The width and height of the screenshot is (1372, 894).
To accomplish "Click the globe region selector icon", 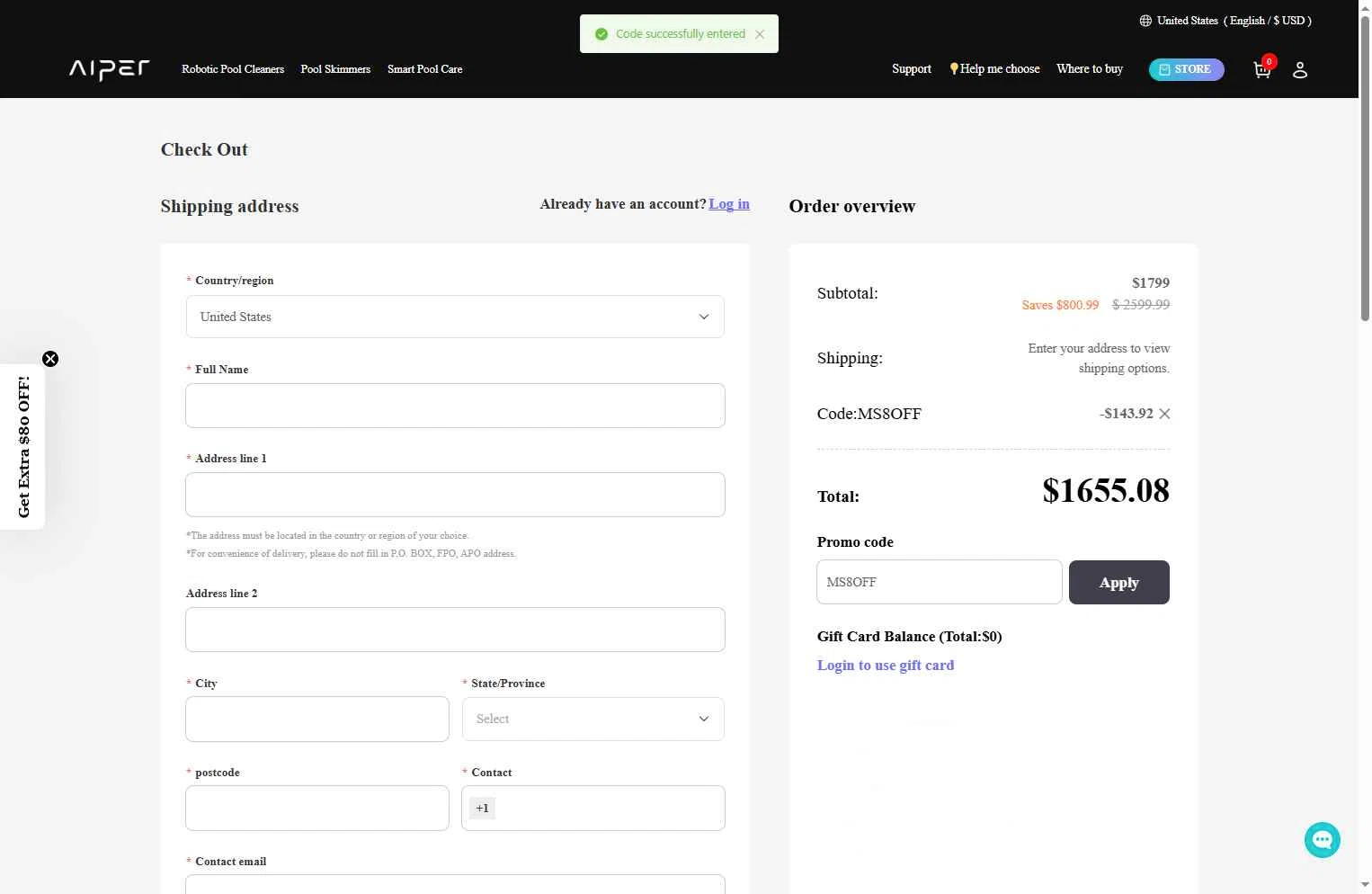I will point(1145,21).
